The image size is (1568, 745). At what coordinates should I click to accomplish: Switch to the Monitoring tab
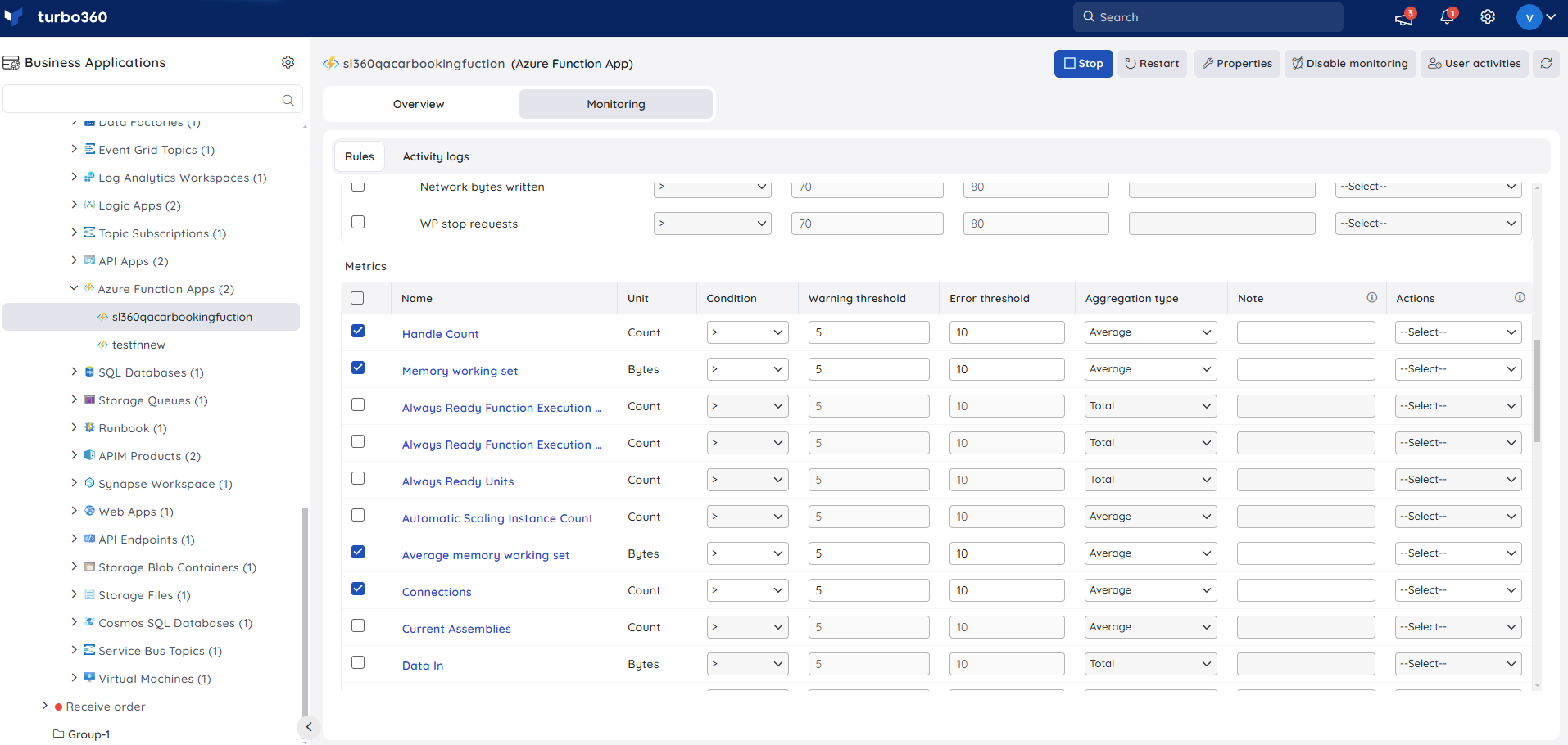point(616,104)
